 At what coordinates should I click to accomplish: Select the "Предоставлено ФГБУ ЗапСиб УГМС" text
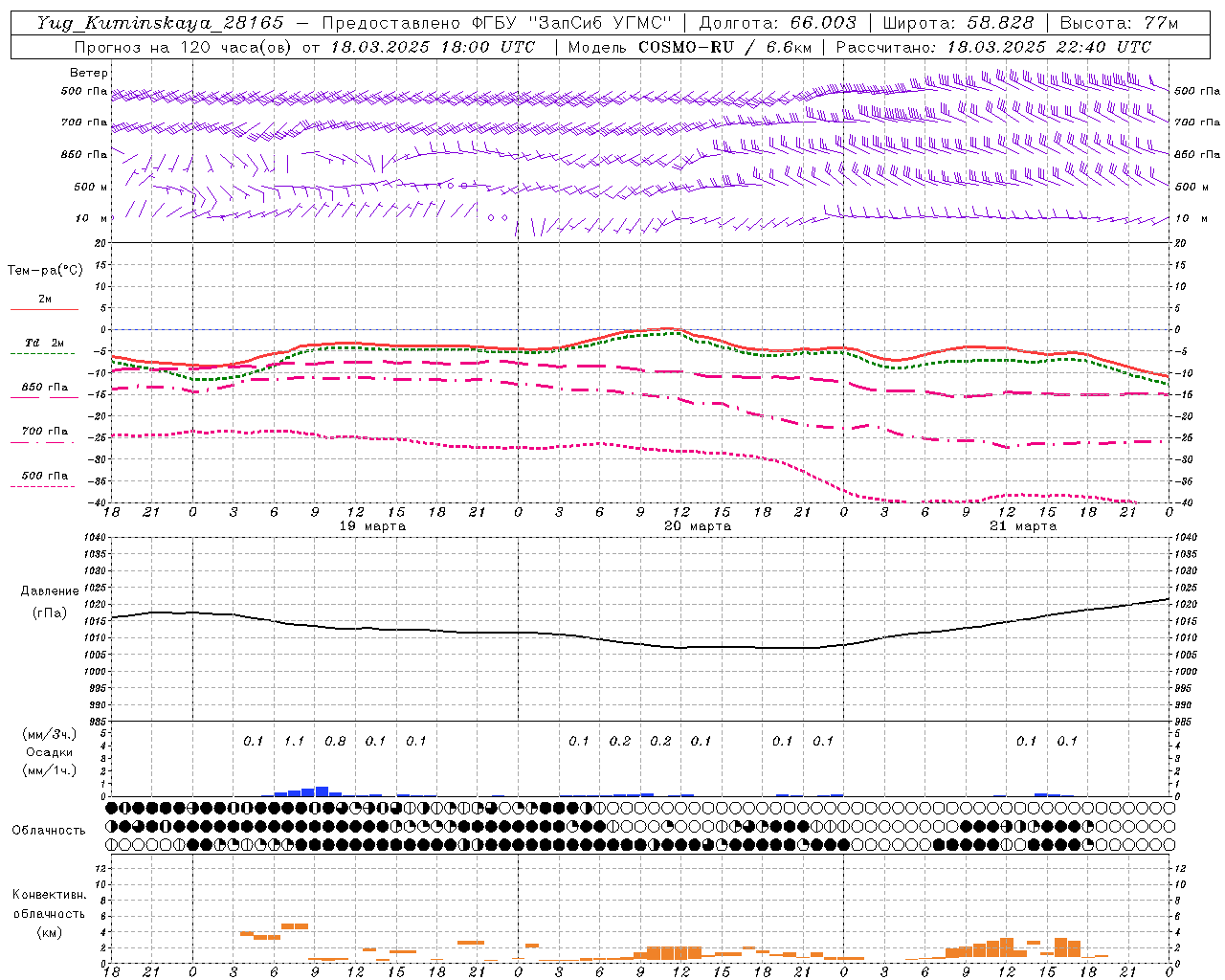(497, 23)
